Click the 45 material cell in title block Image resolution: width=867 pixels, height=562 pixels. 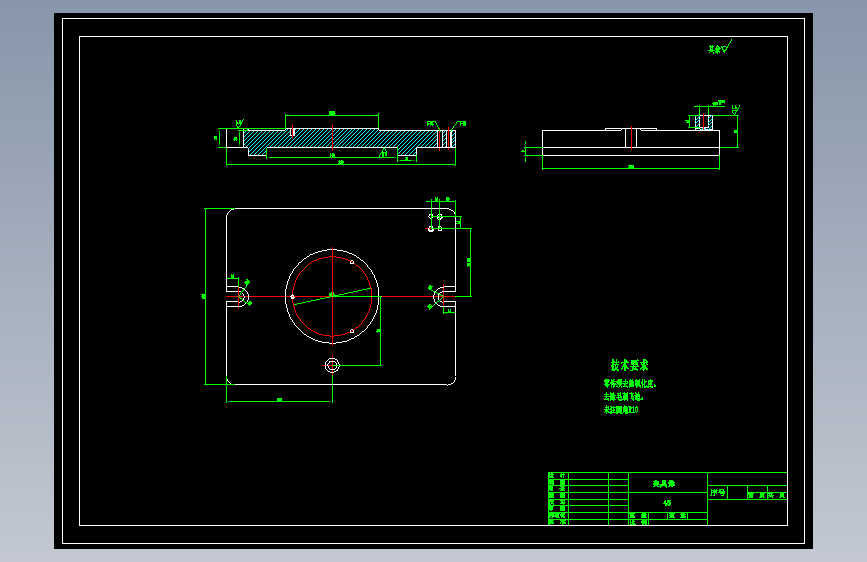click(667, 503)
